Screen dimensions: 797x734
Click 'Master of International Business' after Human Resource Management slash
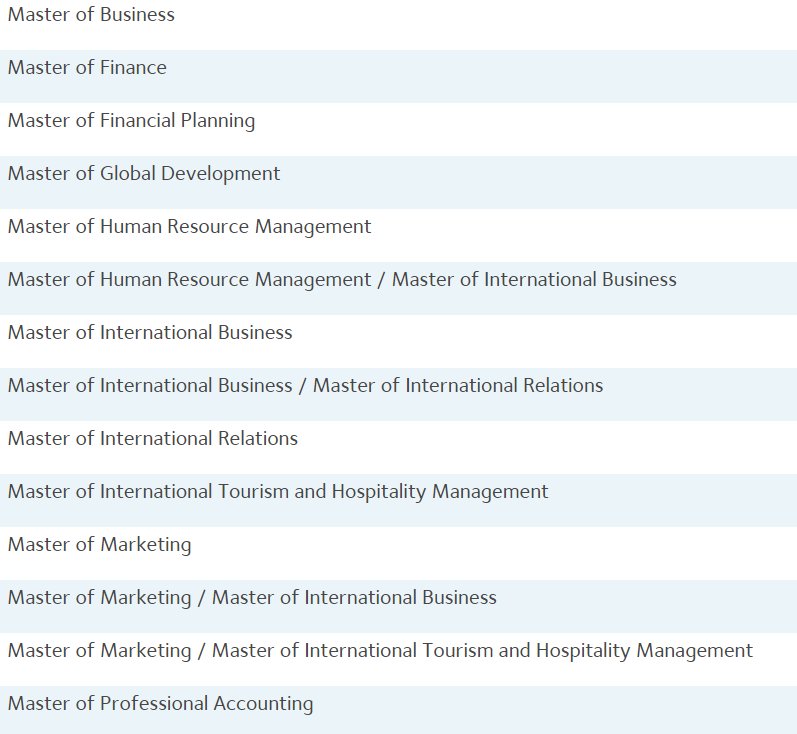[x=534, y=280]
